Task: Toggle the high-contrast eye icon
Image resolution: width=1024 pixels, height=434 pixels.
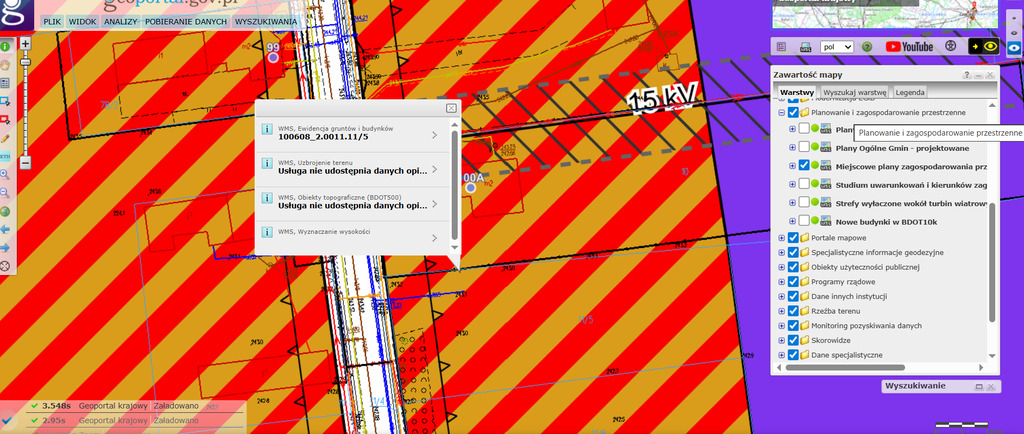Action: (991, 46)
